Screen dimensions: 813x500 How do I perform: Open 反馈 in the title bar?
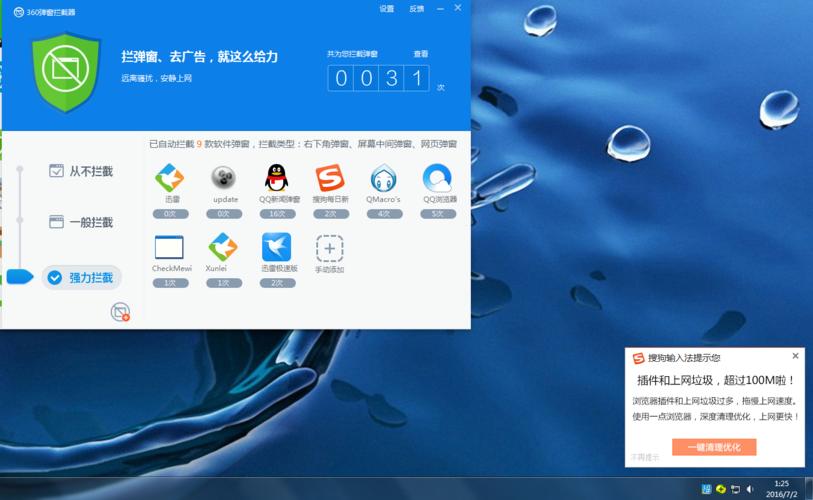coord(416,9)
